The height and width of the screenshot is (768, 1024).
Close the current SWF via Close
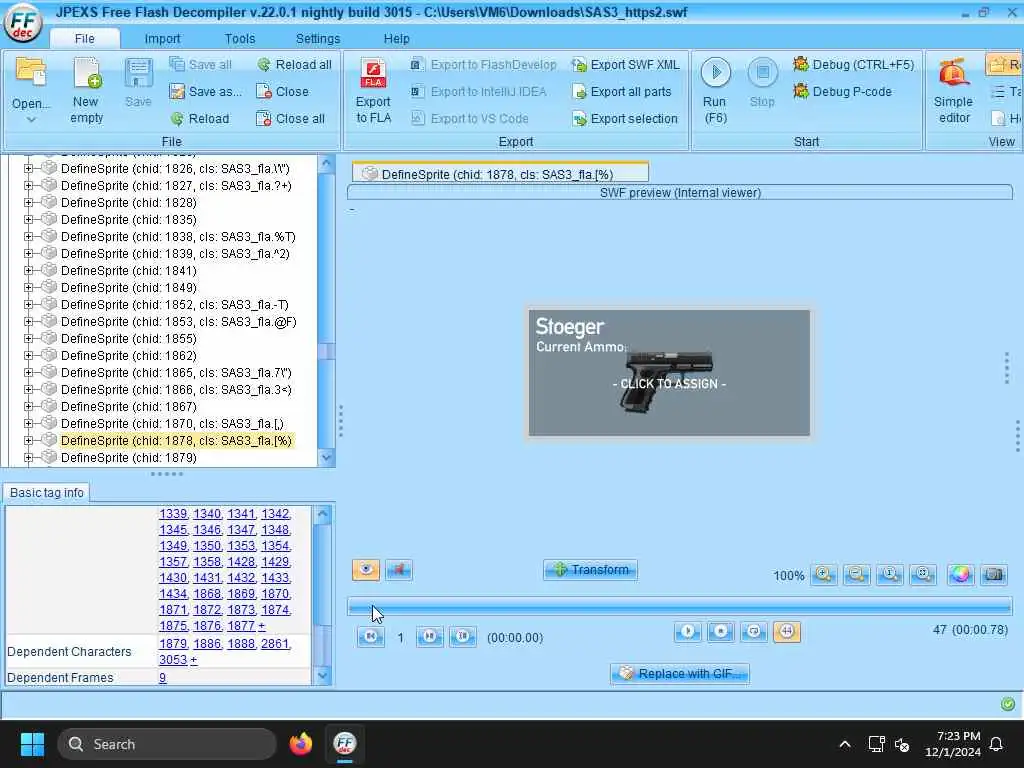point(282,91)
